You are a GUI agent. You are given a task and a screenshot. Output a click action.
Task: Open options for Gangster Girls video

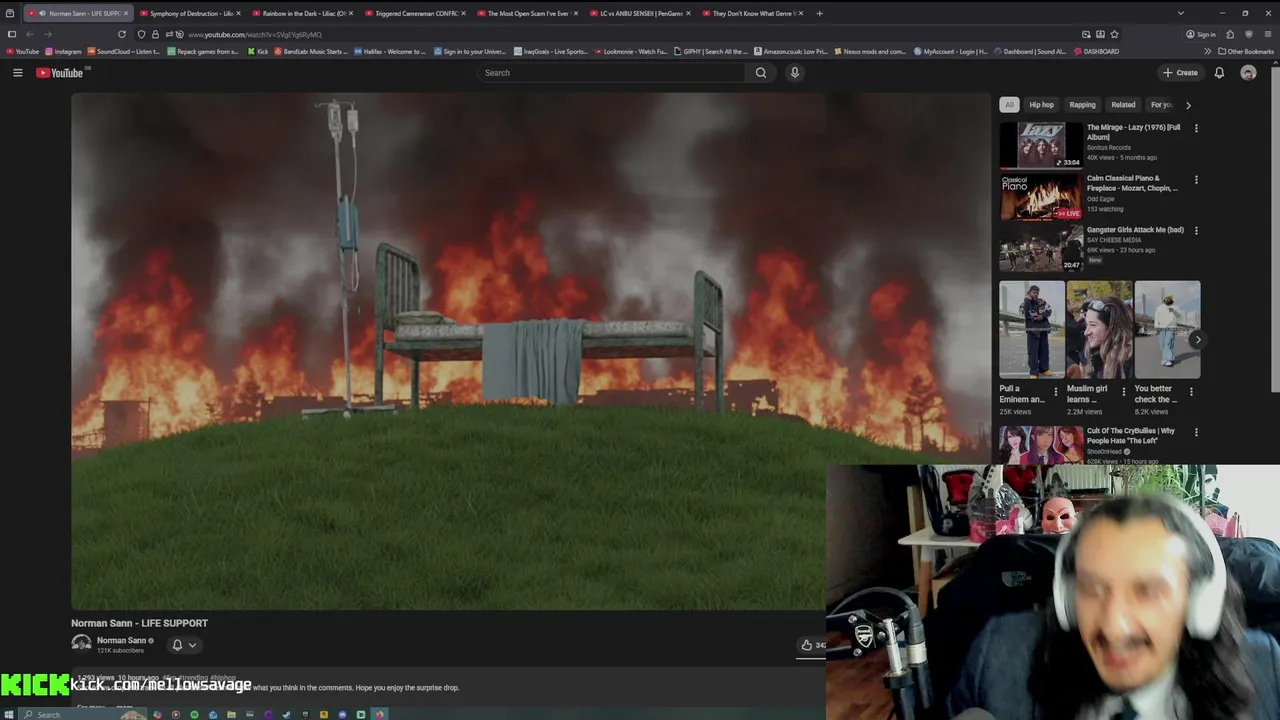[1196, 230]
